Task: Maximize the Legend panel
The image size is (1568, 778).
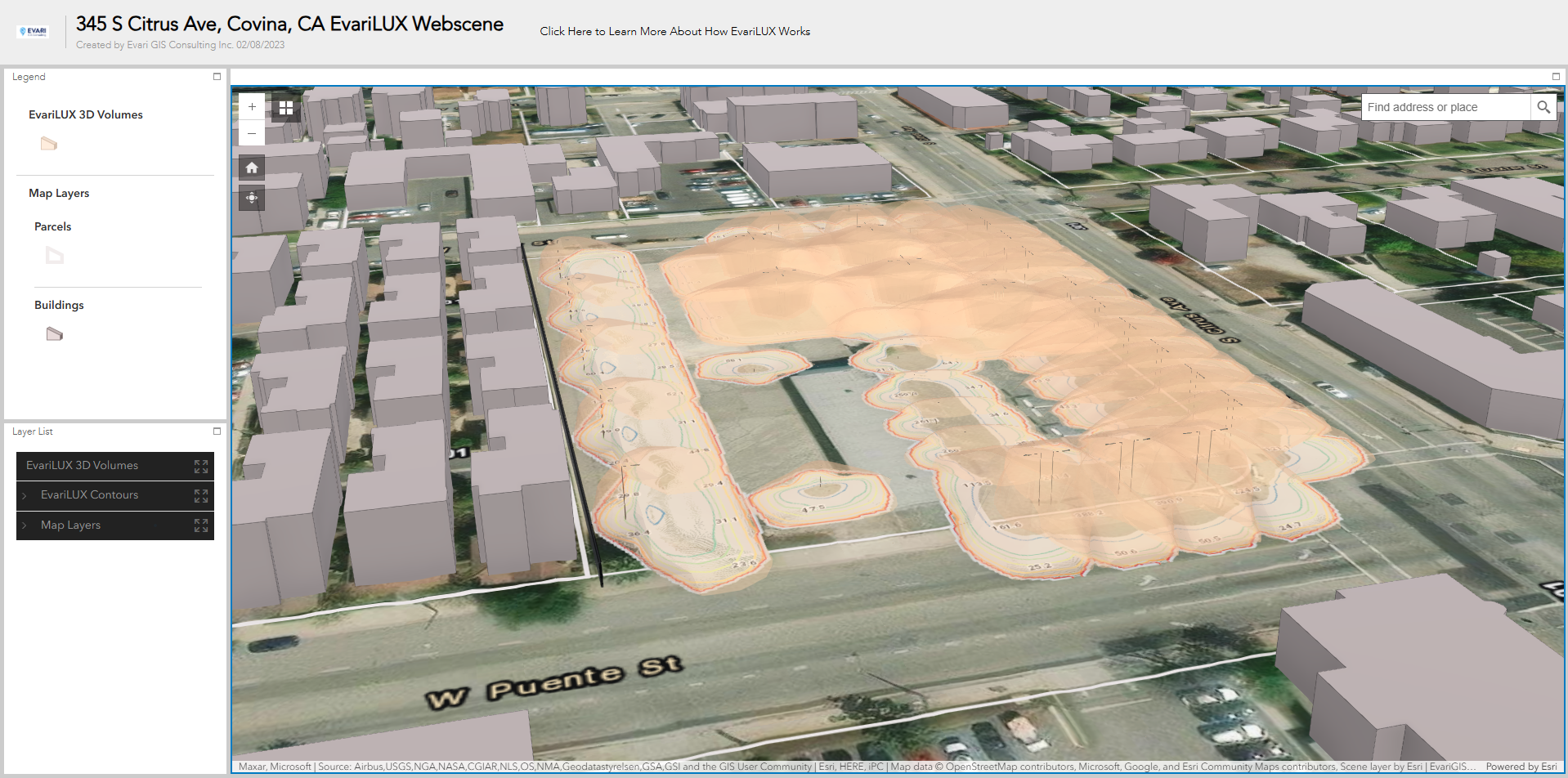Action: pyautogui.click(x=217, y=76)
